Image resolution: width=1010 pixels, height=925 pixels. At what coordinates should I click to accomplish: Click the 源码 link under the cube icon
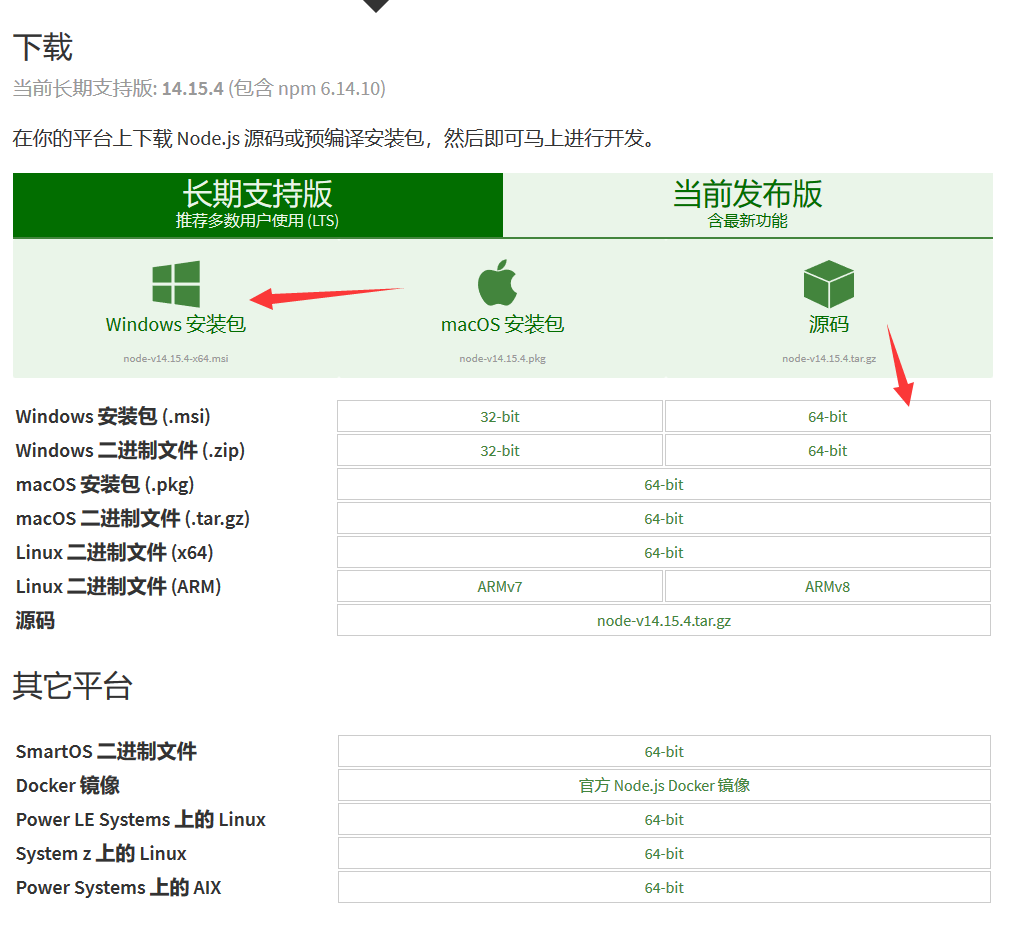[x=829, y=324]
